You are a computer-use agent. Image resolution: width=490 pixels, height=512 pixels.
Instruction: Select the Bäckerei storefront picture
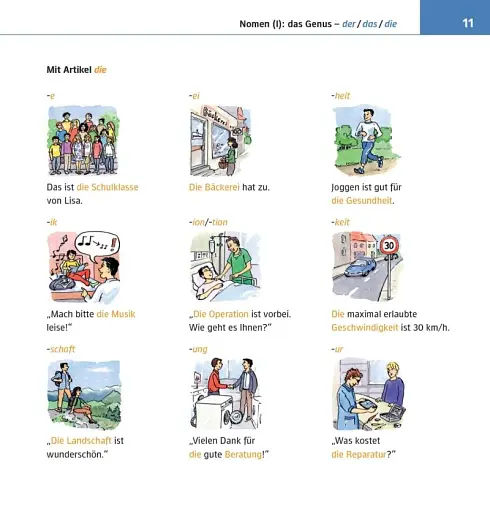pyautogui.click(x=221, y=140)
